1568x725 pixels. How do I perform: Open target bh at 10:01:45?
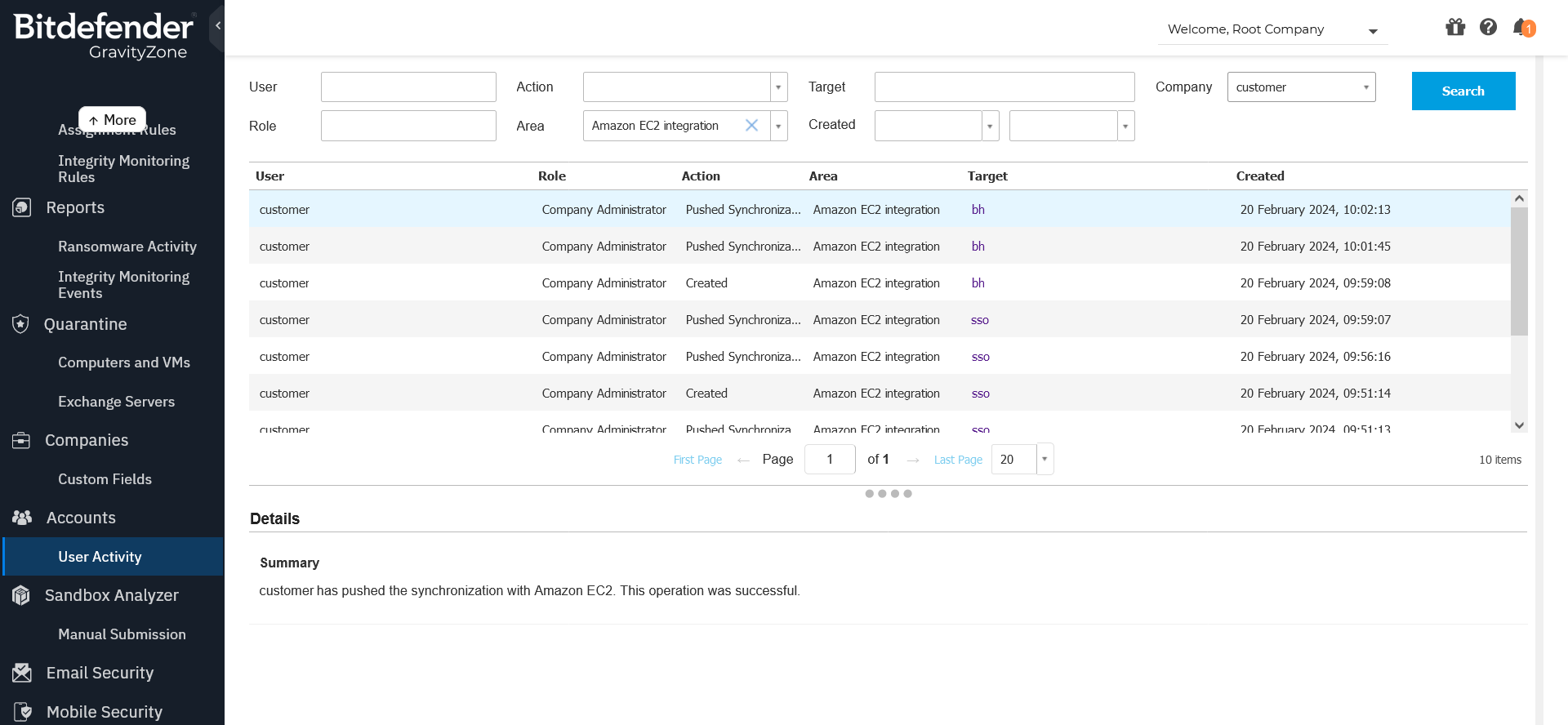pos(978,247)
